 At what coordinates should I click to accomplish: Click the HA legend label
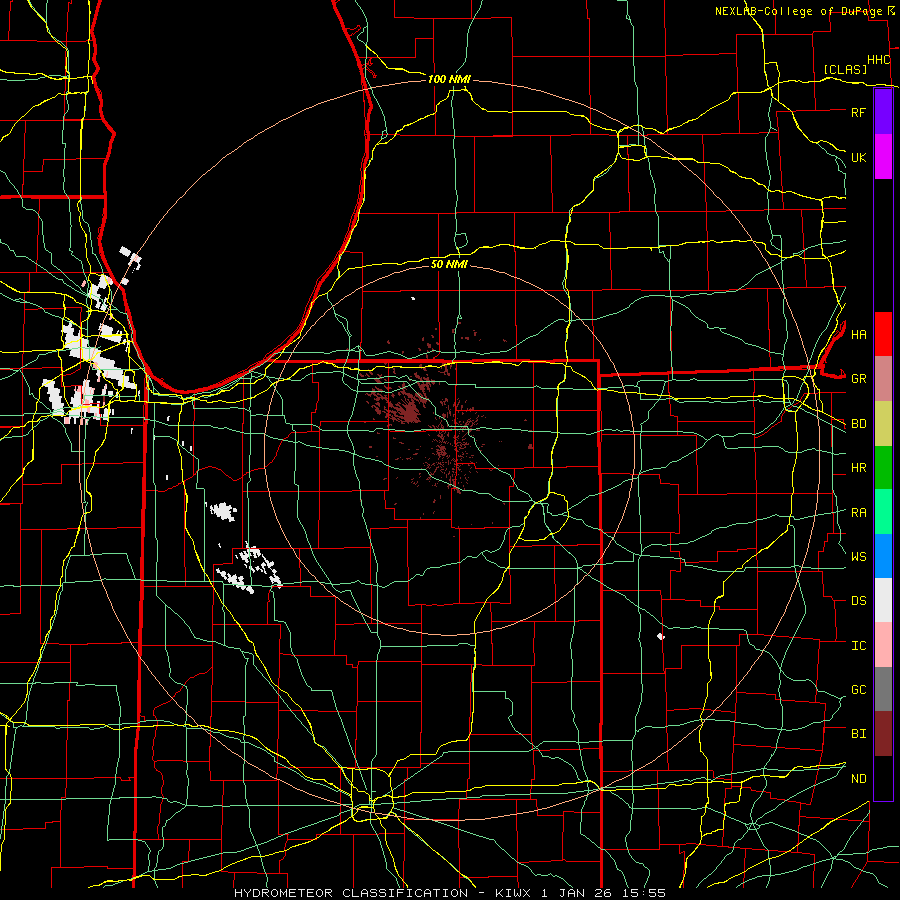pyautogui.click(x=858, y=334)
